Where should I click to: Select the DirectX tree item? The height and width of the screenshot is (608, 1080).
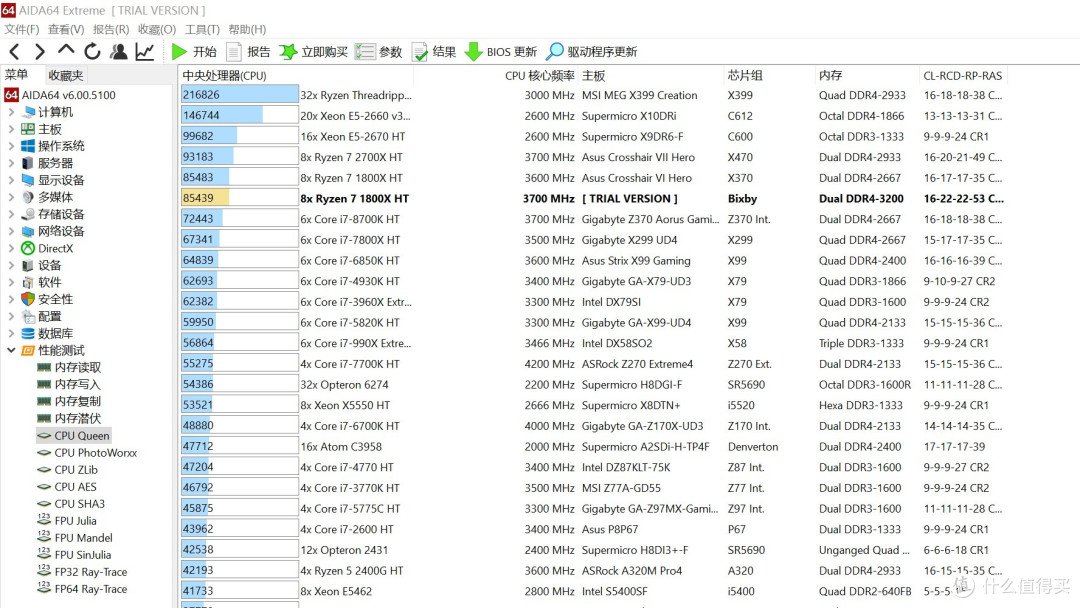(47, 248)
